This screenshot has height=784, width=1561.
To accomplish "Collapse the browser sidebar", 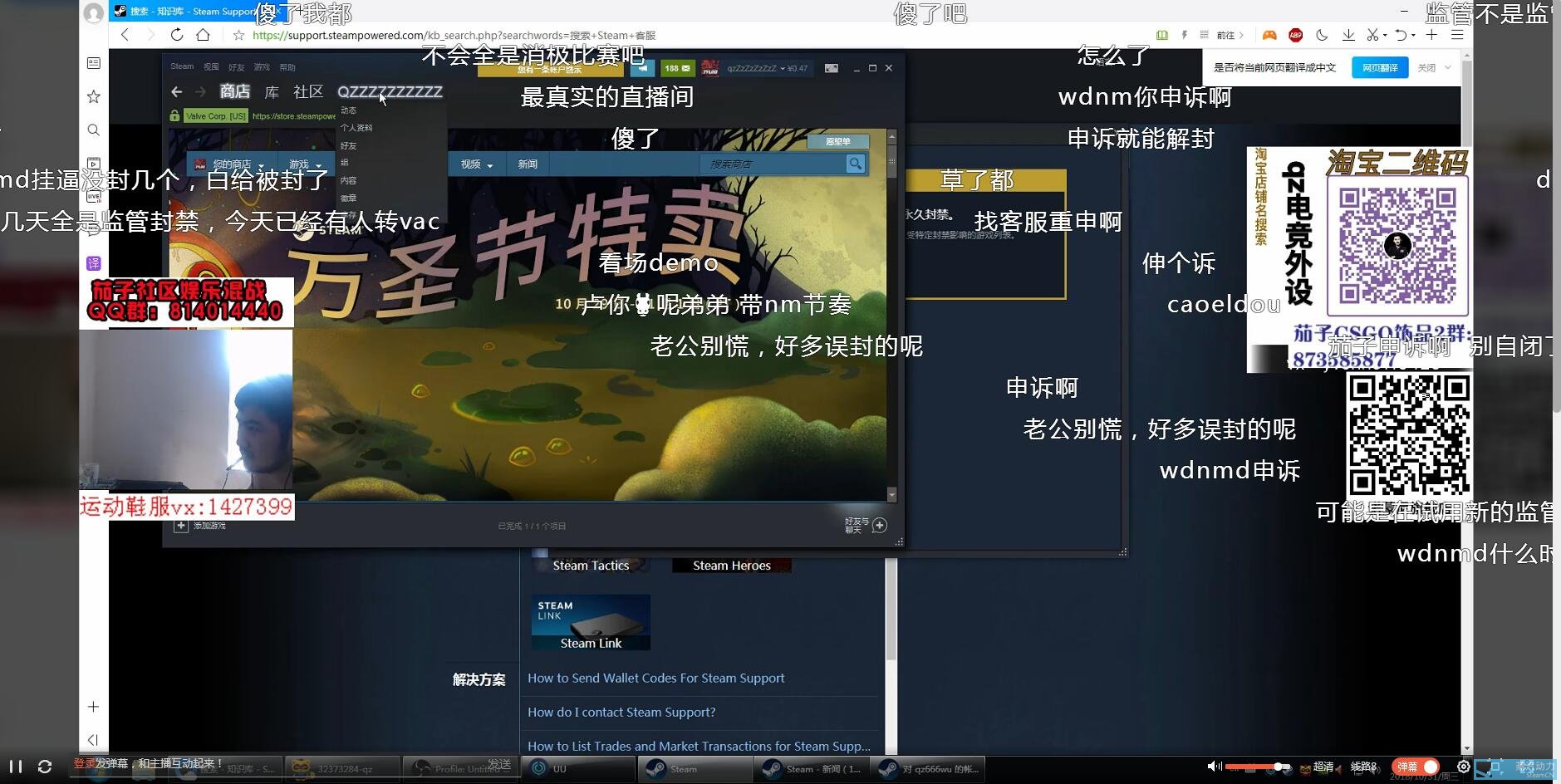I will click(x=94, y=740).
